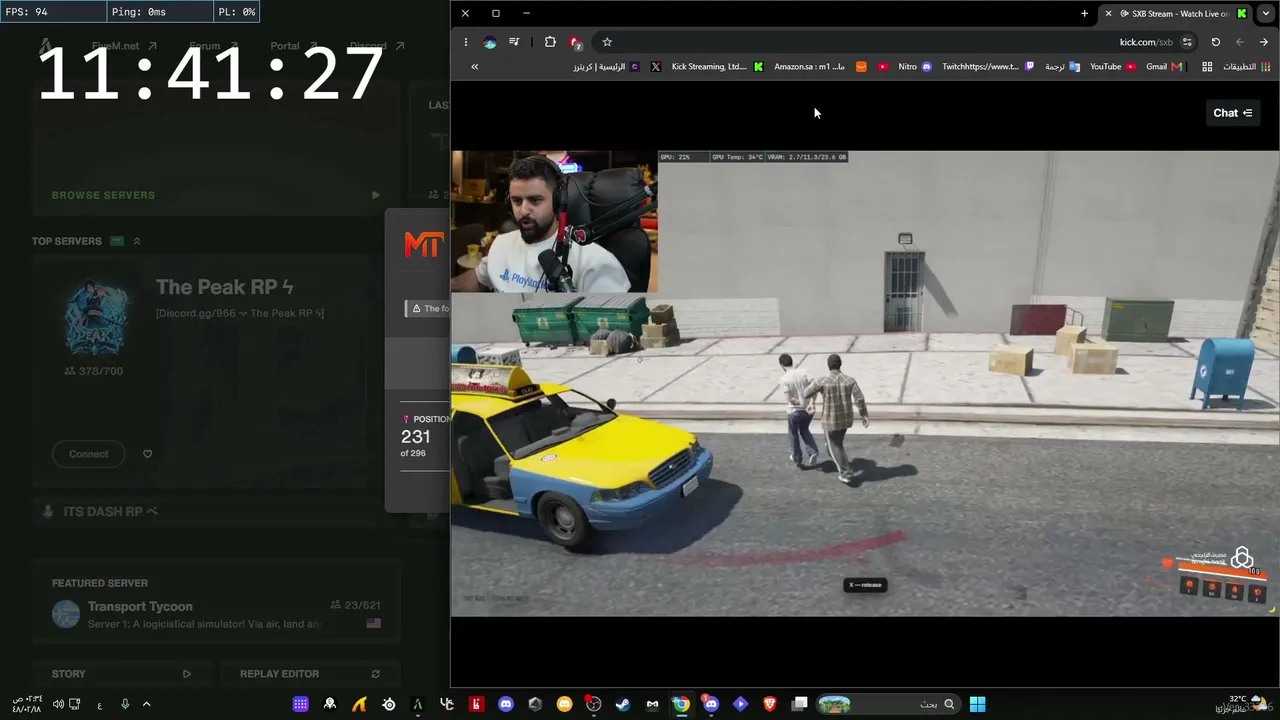Open a new browser tab
1280x720 pixels.
click(x=1084, y=13)
